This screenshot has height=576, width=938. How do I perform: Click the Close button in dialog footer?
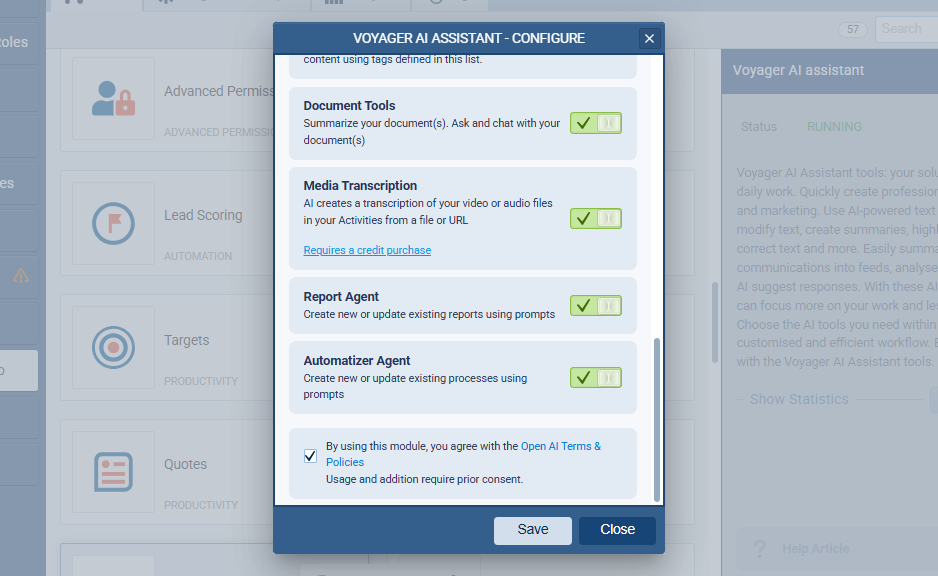point(617,530)
